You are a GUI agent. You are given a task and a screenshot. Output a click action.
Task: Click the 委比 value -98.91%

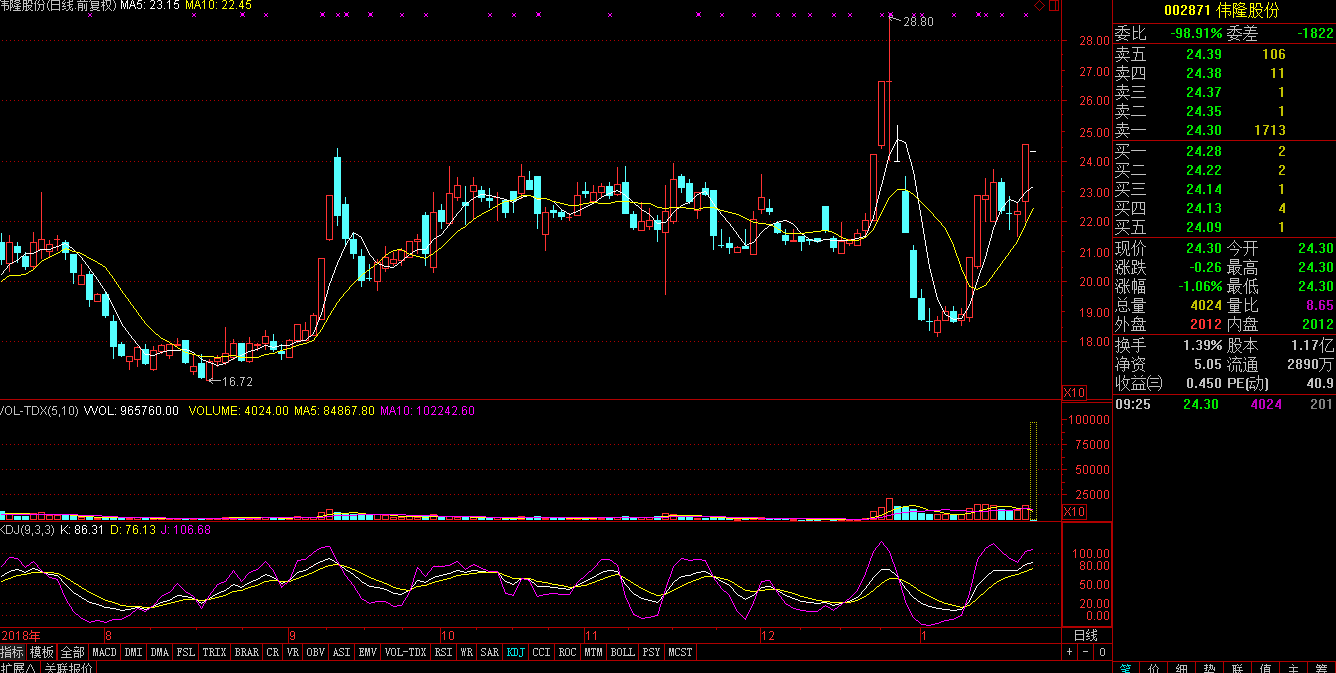[1194, 34]
